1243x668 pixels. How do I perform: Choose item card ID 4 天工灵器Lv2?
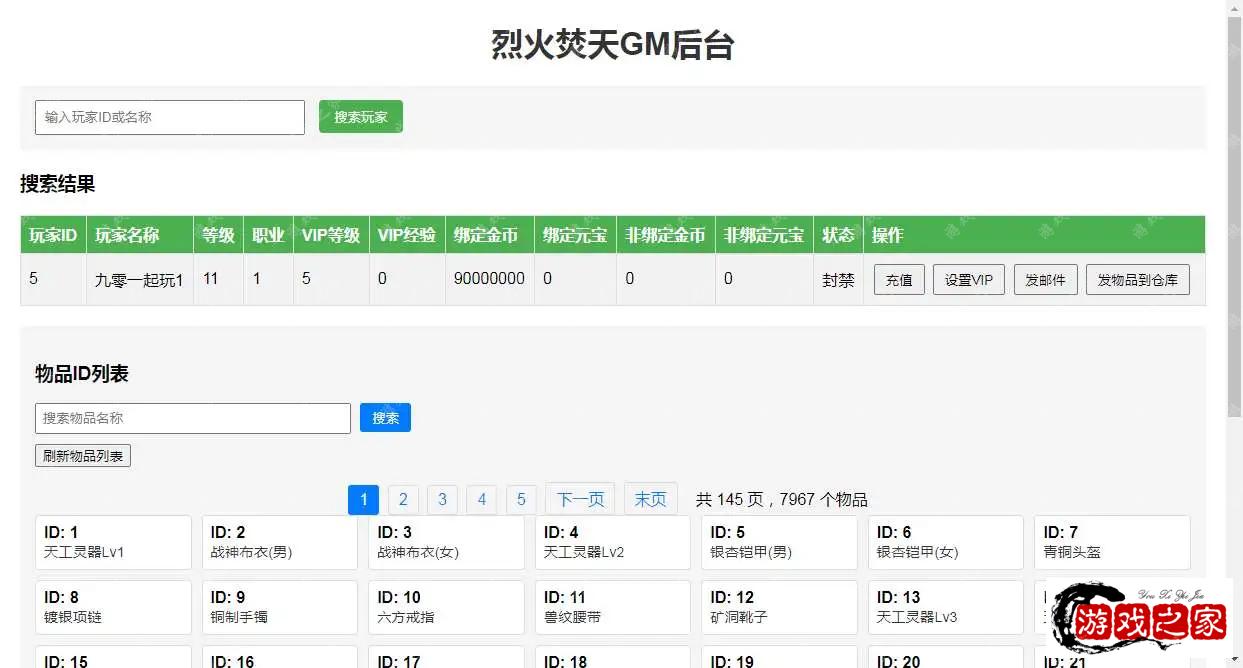[612, 542]
